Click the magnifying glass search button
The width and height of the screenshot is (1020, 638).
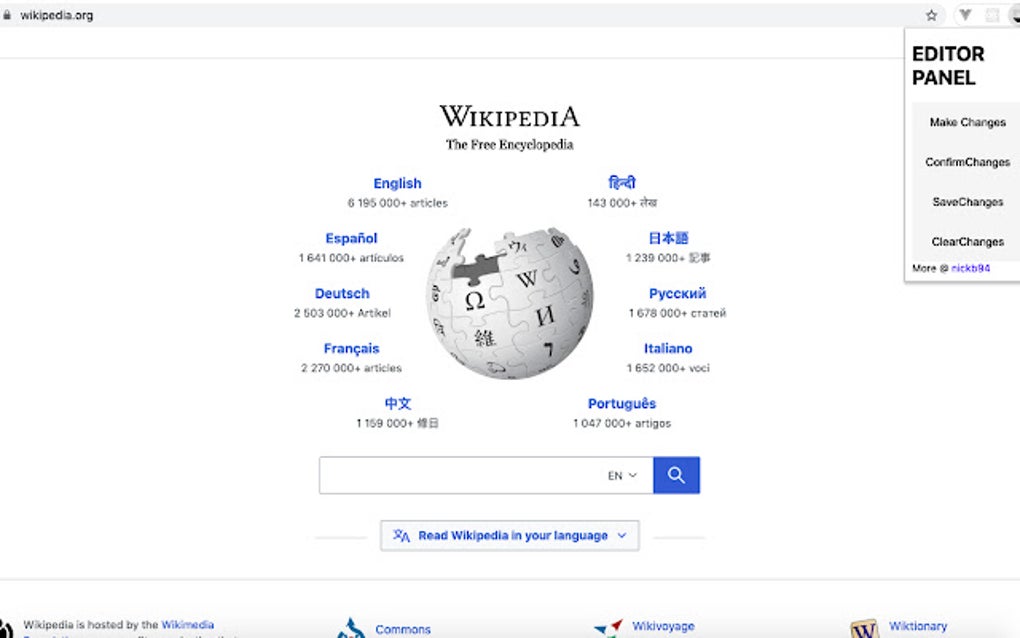(676, 475)
